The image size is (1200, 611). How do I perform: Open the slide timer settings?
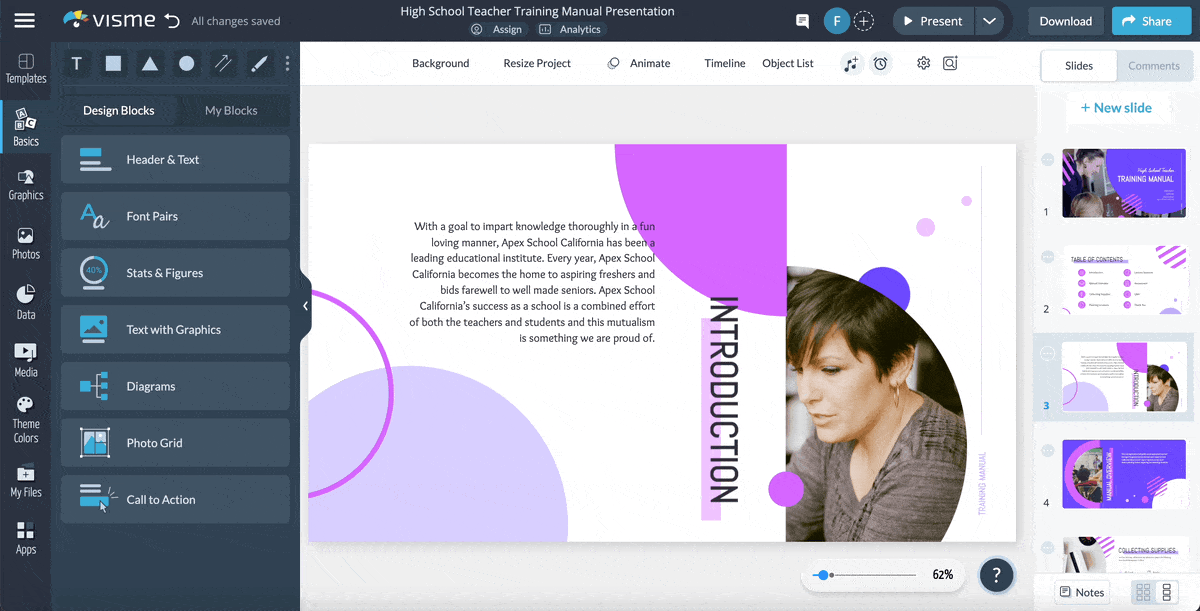[881, 63]
